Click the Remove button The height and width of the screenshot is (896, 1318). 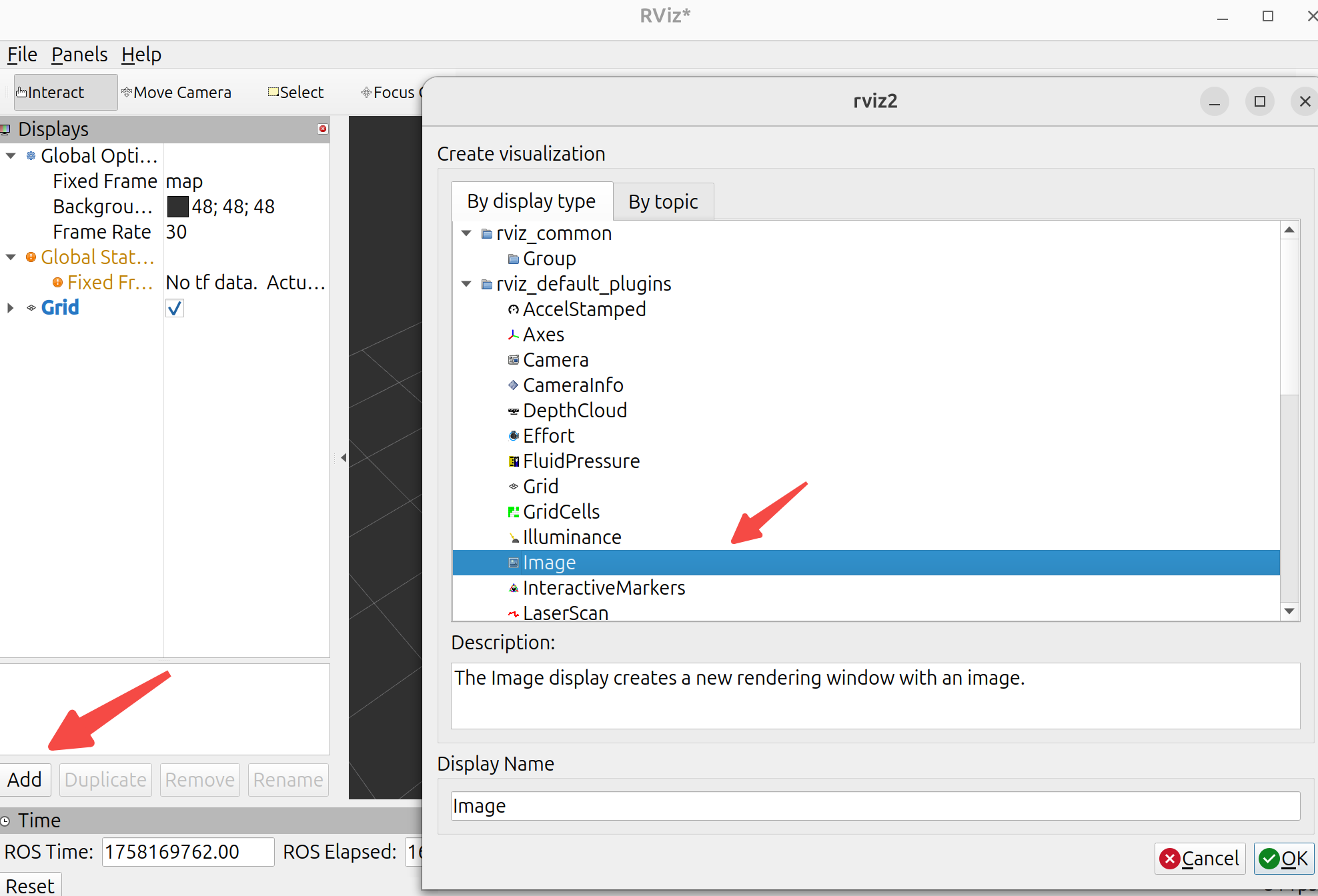pos(199,779)
